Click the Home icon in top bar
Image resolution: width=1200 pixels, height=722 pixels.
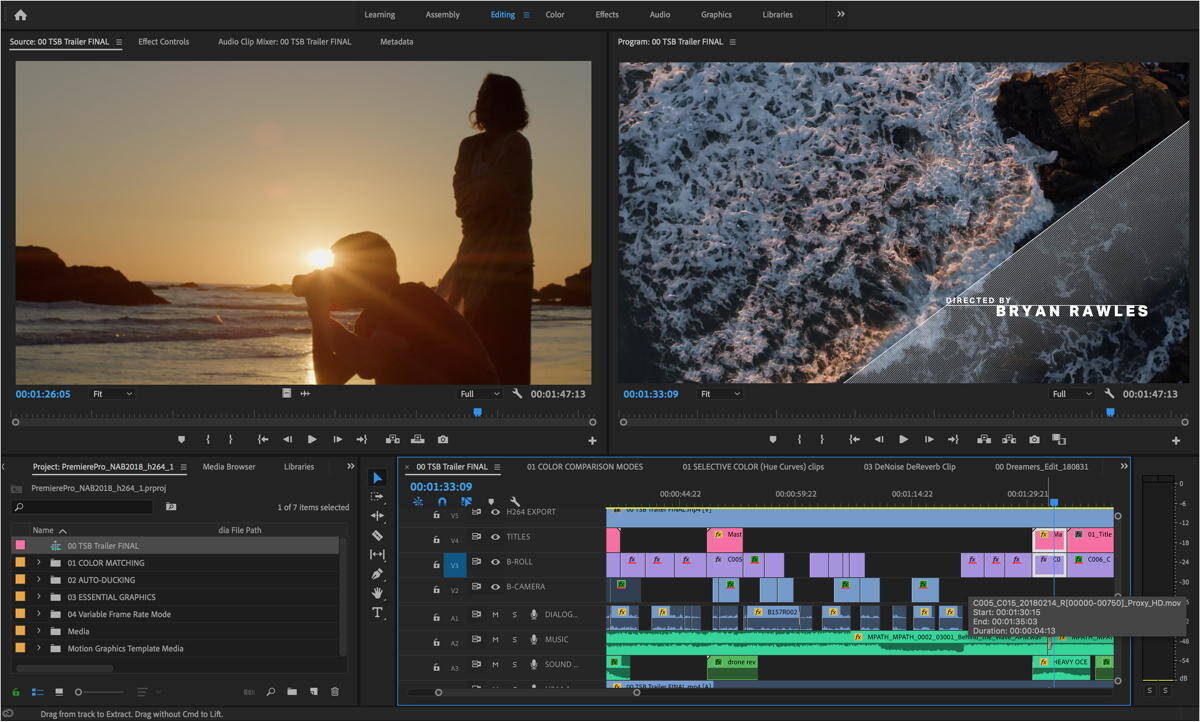click(x=20, y=14)
